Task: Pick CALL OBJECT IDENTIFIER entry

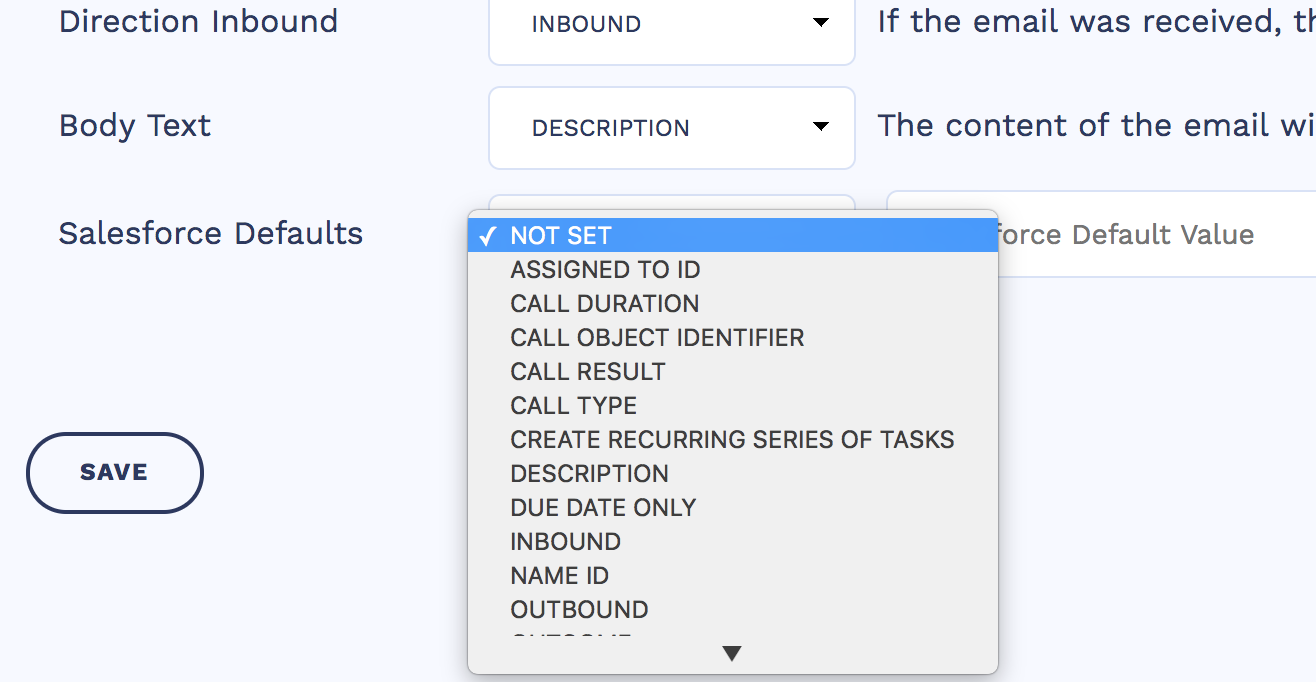Action: click(x=657, y=338)
